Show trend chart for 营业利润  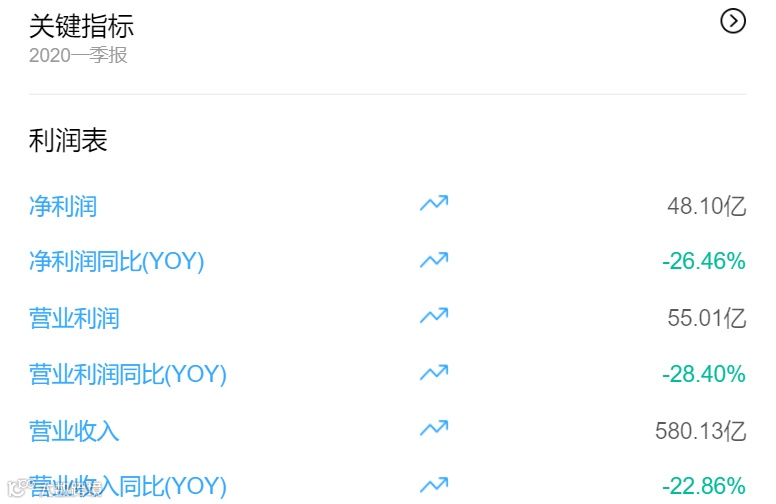[434, 315]
